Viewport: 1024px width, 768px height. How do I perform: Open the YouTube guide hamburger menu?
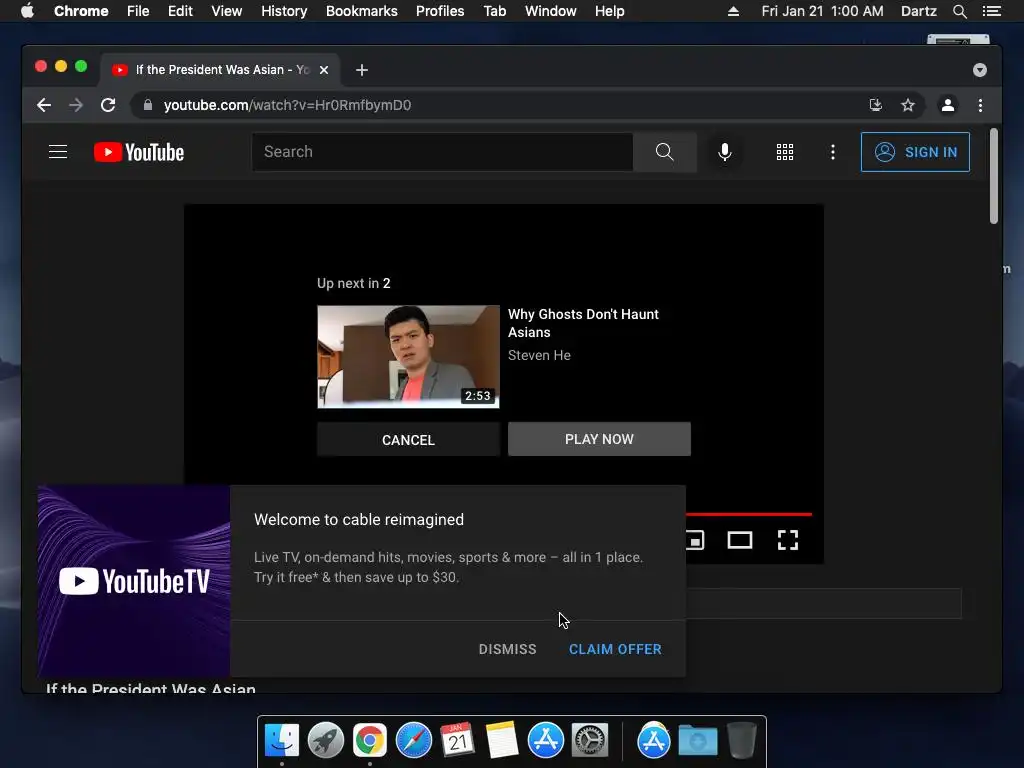(x=58, y=152)
